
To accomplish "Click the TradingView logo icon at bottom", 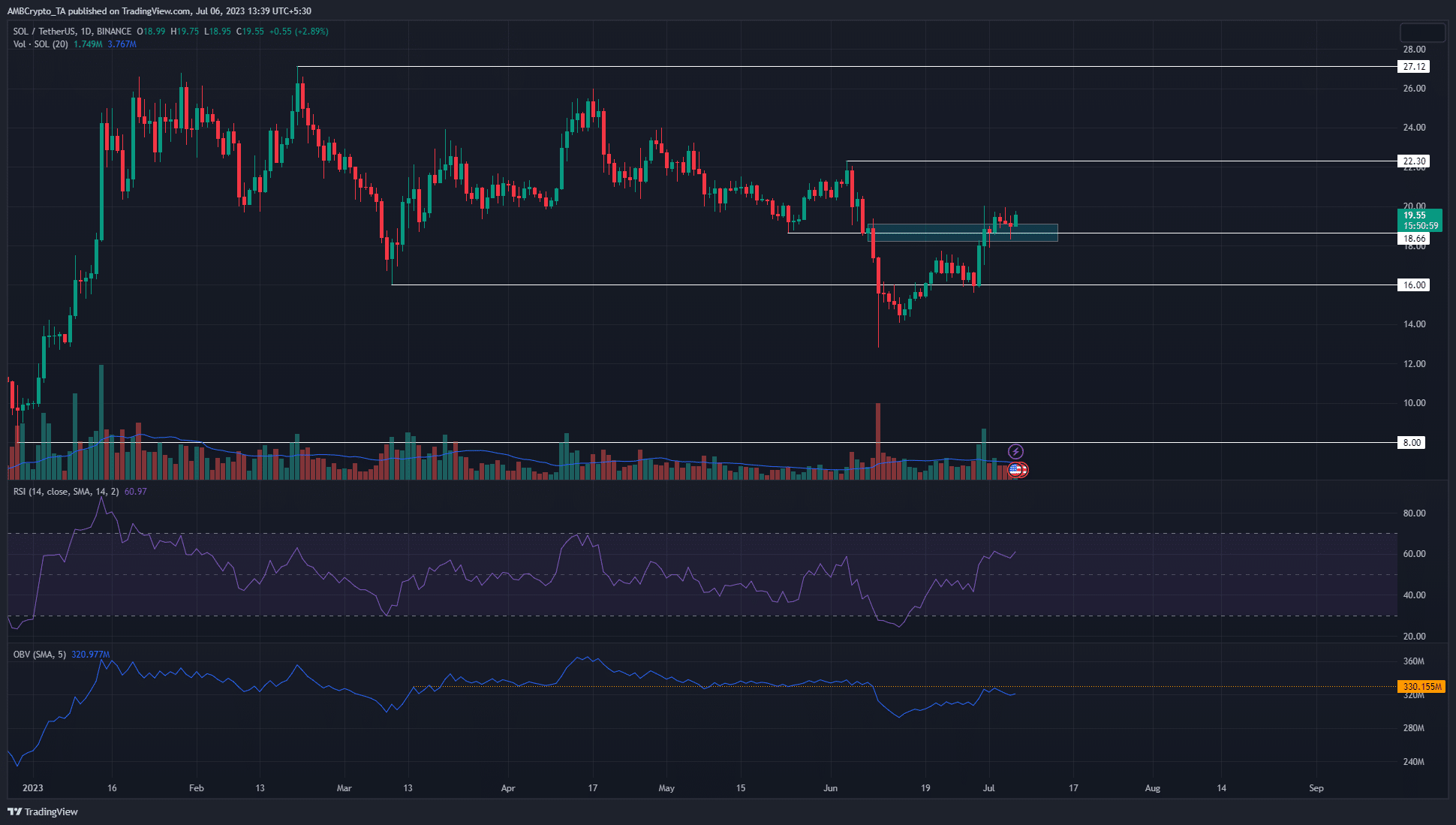I will (14, 811).
